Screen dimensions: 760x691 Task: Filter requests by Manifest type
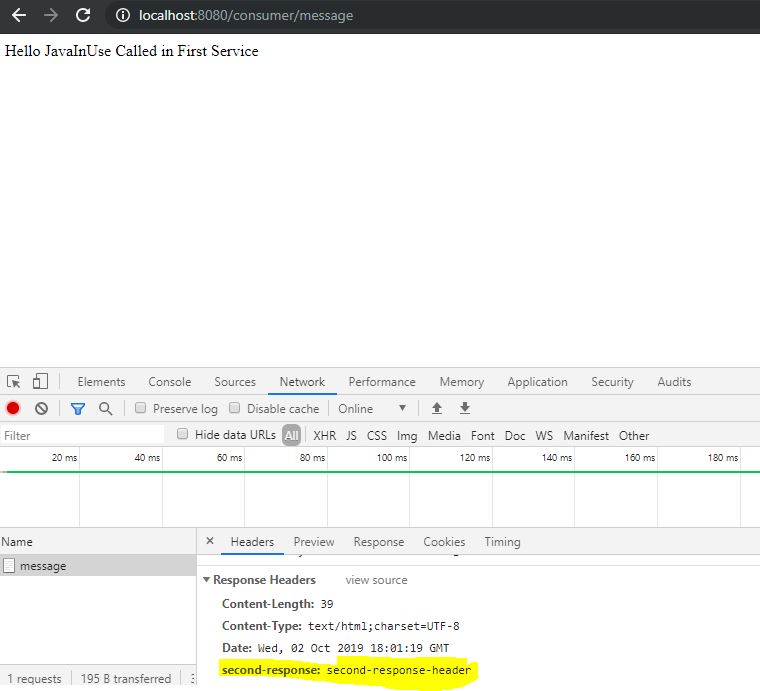(x=586, y=436)
